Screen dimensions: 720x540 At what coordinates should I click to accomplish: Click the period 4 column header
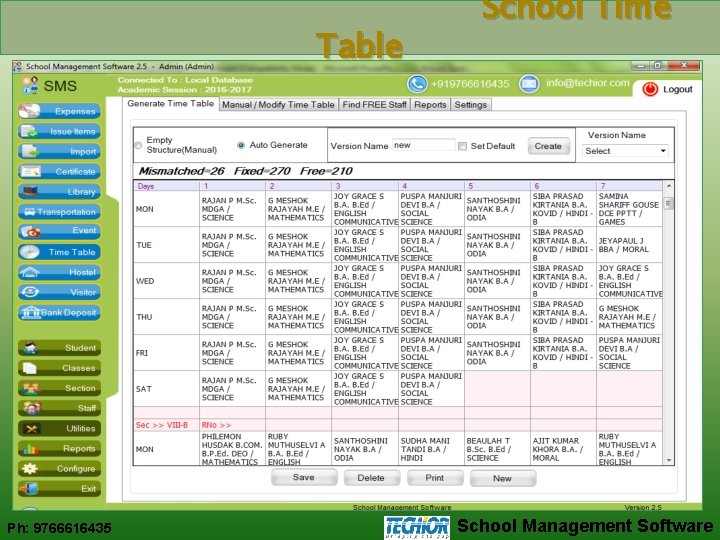click(431, 186)
